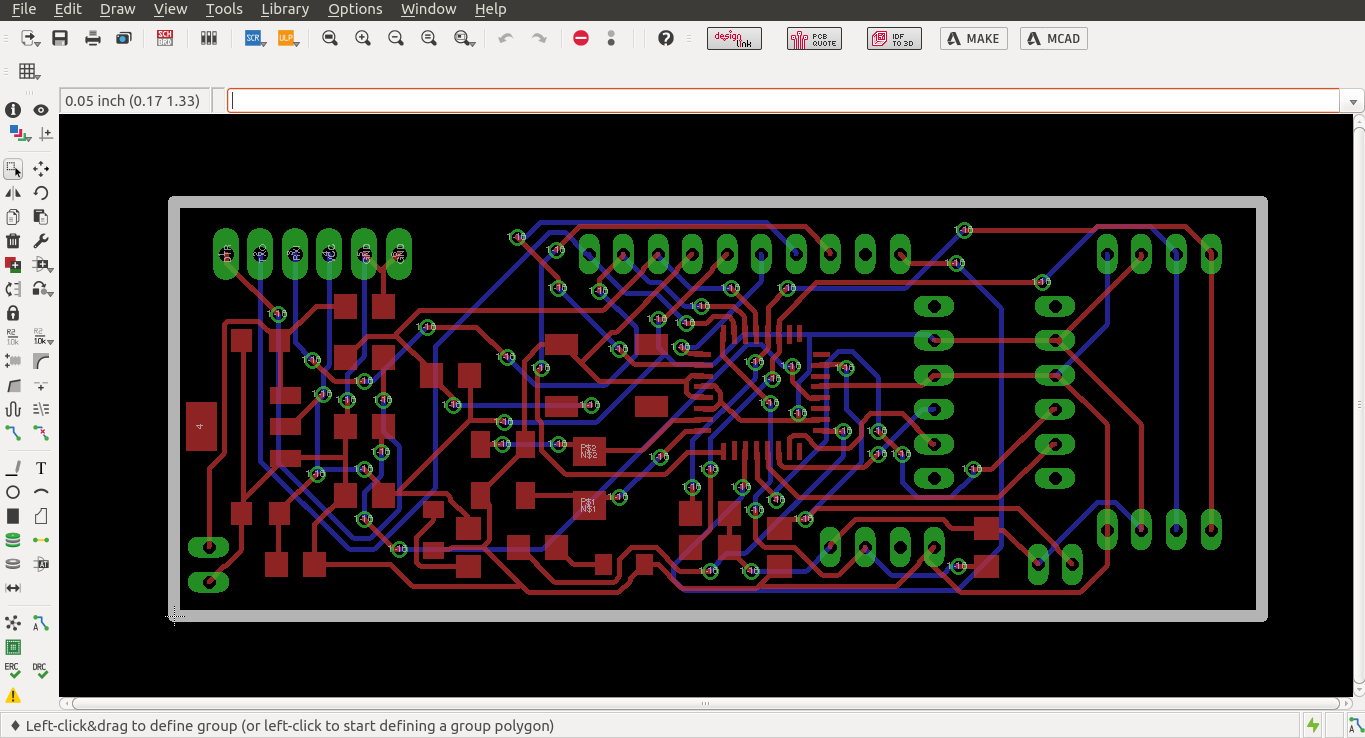The width and height of the screenshot is (1365, 738).
Task: Click into the command line input field
Action: click(x=782, y=101)
